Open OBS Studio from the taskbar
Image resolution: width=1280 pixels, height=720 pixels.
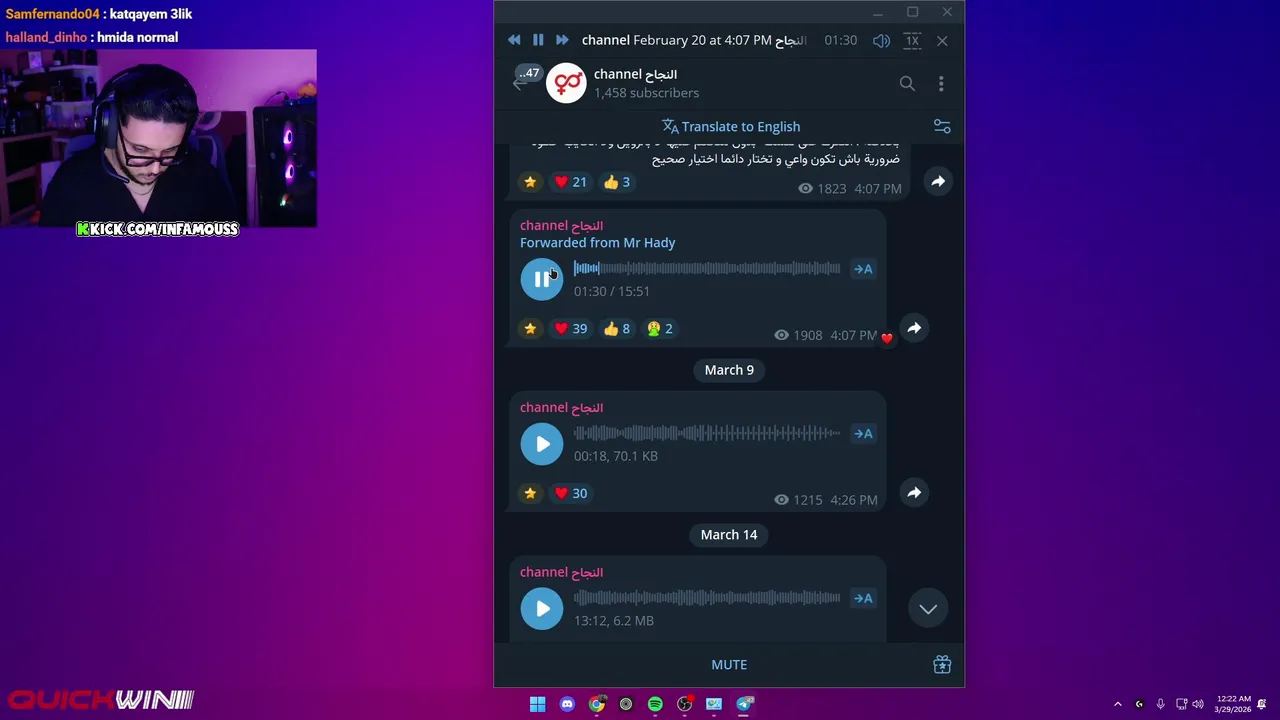tap(685, 704)
